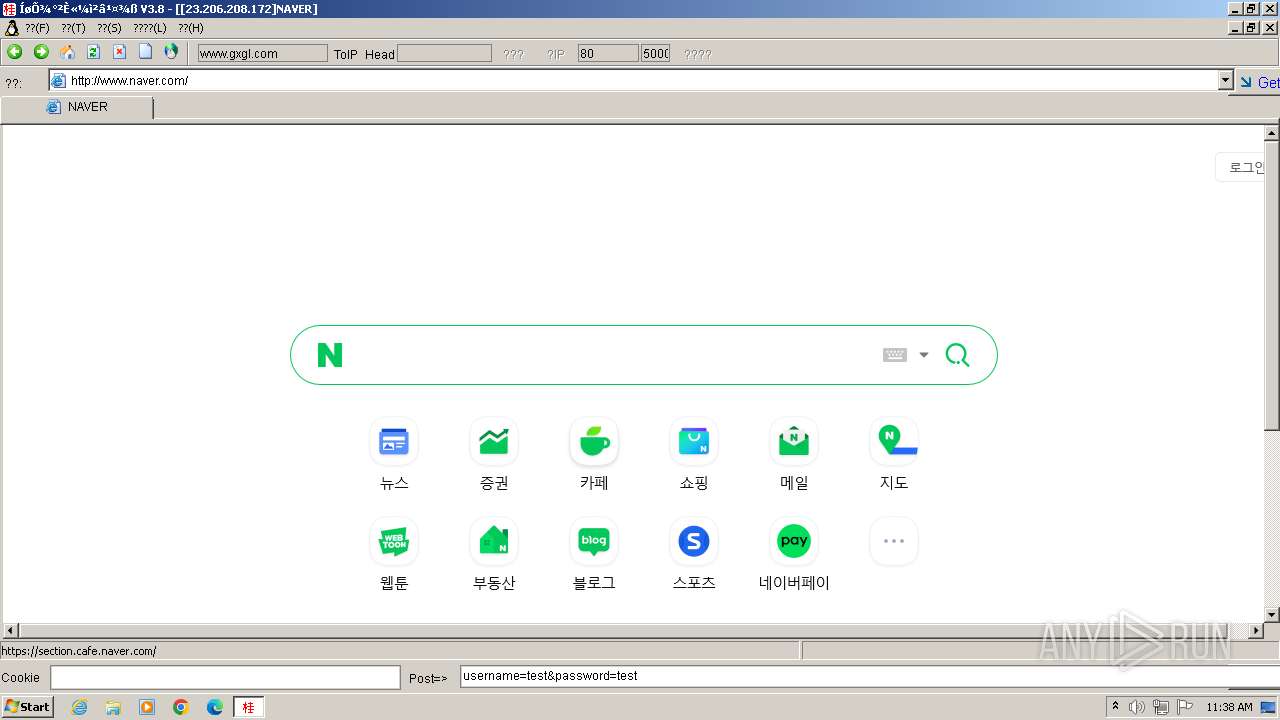Screen dimensions: 1280x720
Task: Click the magnifier search icon in Naver search
Action: (957, 355)
